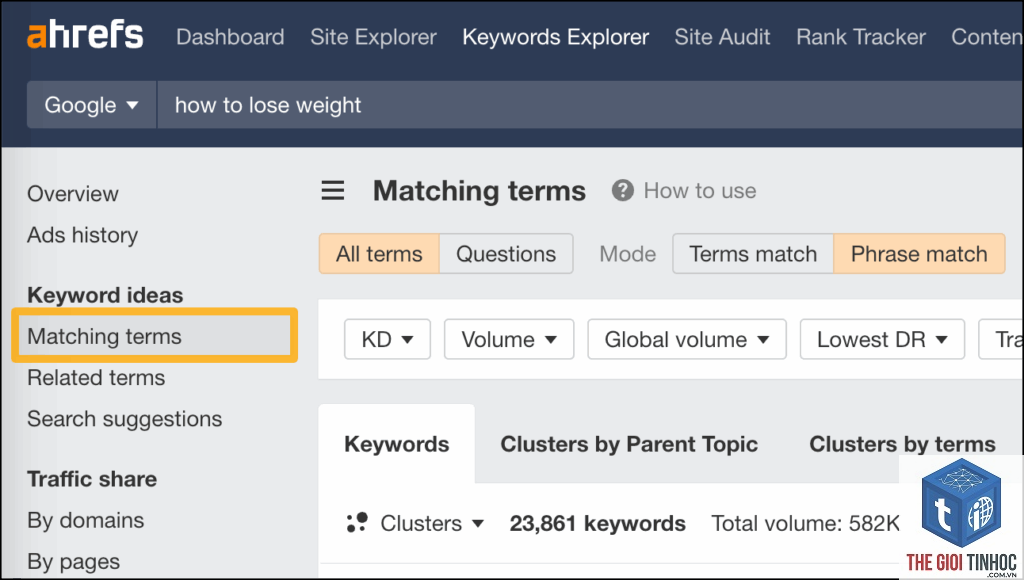
Task: Select the Keywords tab
Action: coord(396,444)
